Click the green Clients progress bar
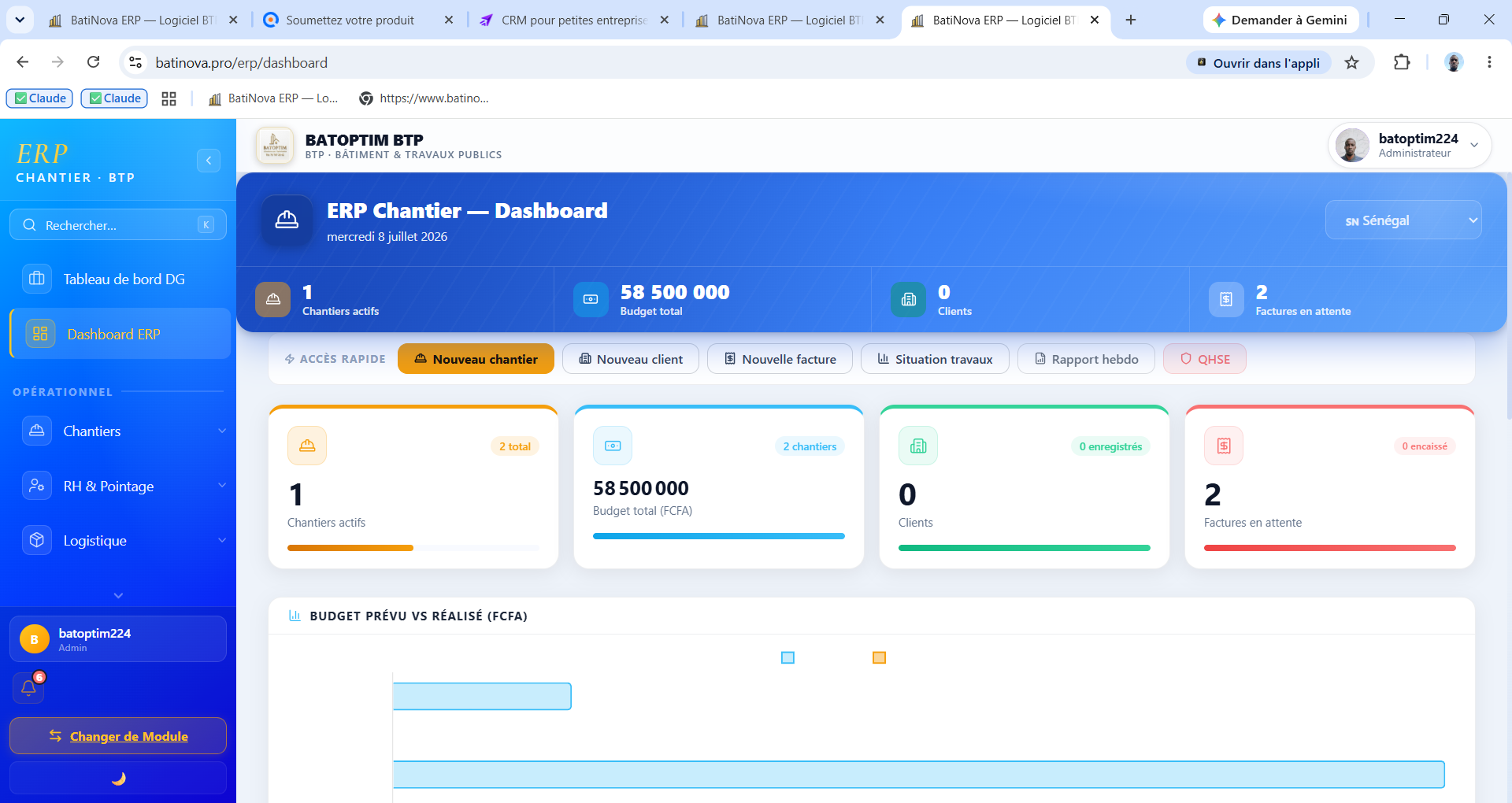Screen dimensions: 1512x803 1025,548
